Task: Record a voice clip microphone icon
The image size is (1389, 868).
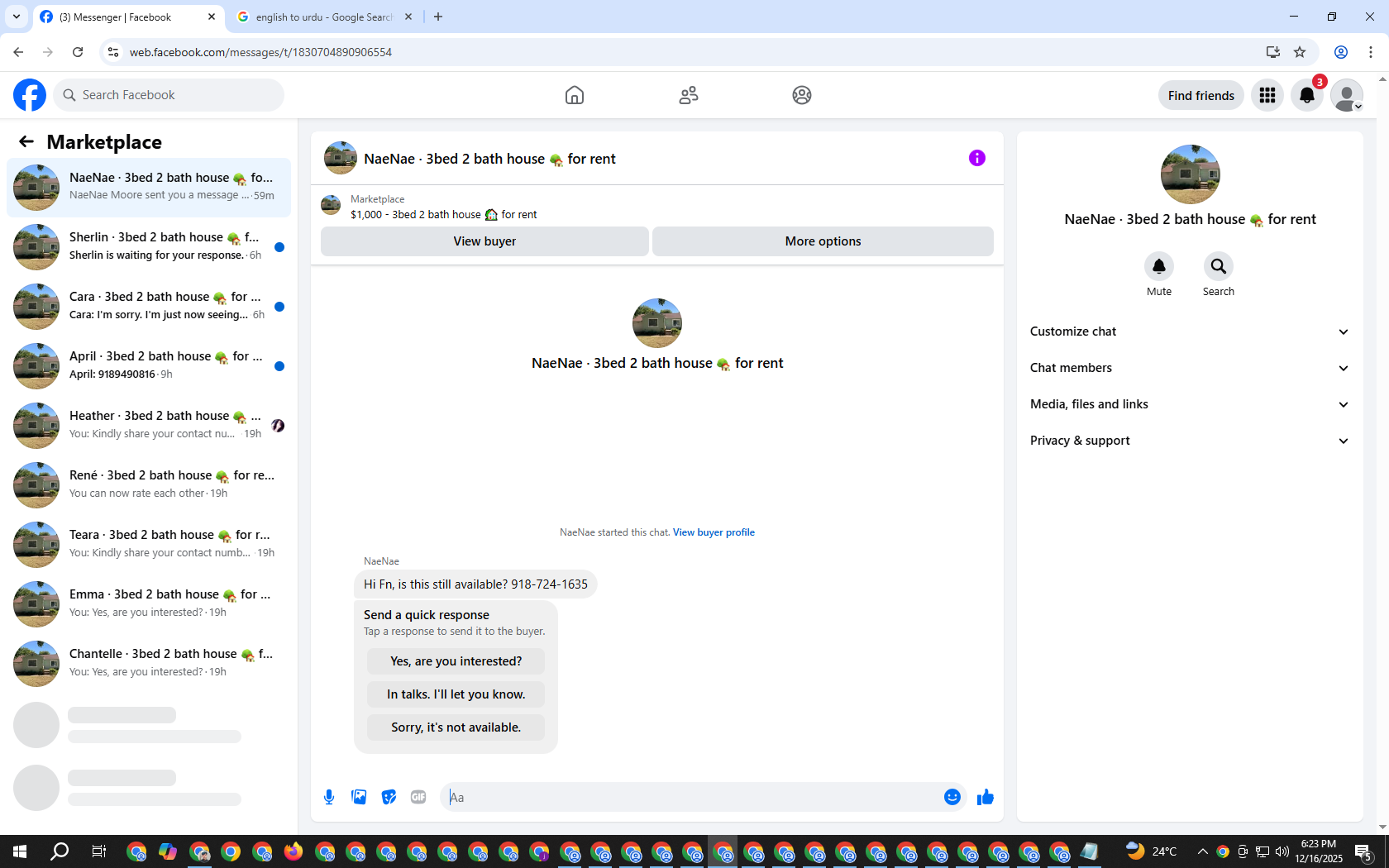Action: pos(329,797)
